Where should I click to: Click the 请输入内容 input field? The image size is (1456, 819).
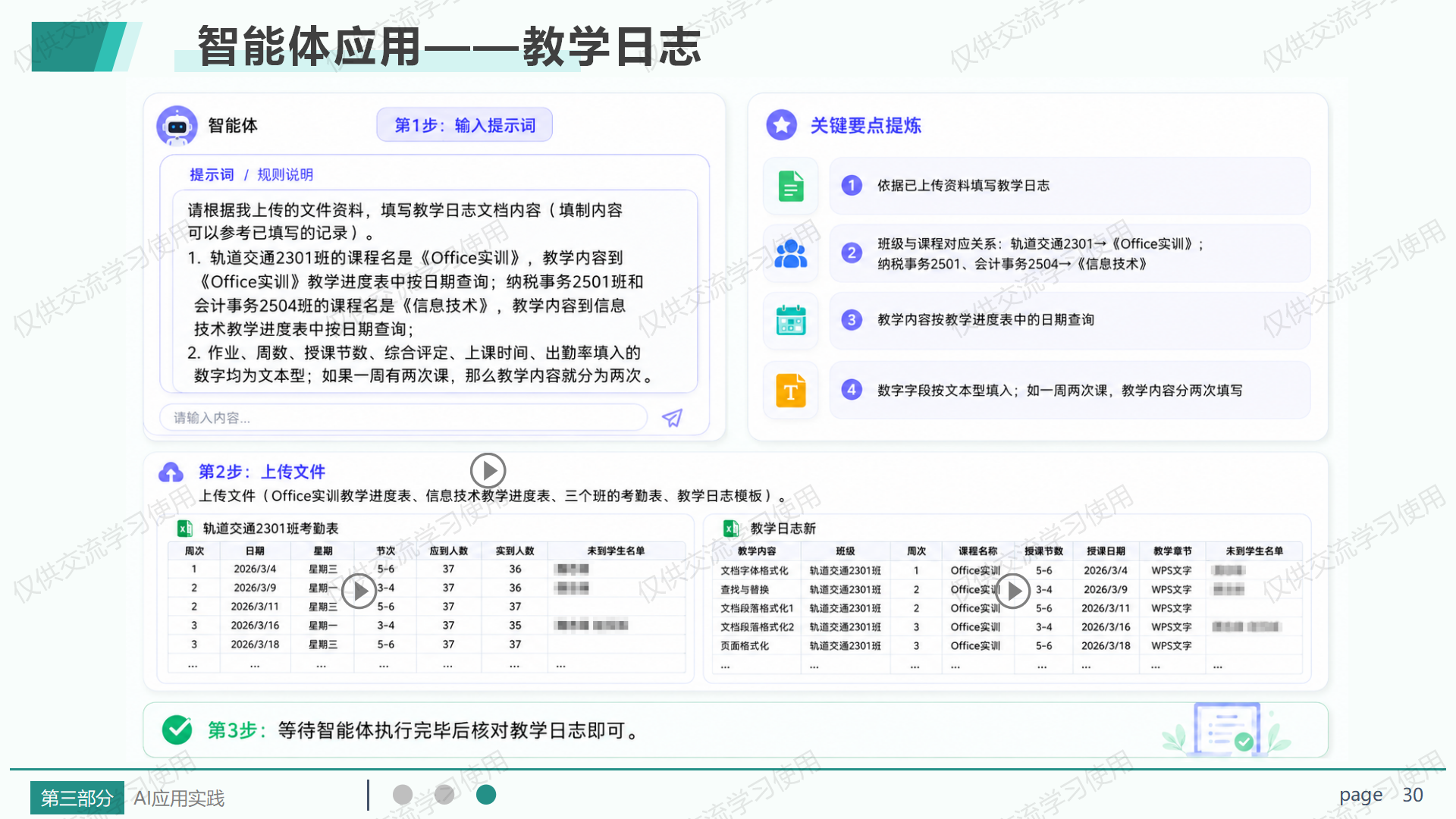click(x=403, y=418)
